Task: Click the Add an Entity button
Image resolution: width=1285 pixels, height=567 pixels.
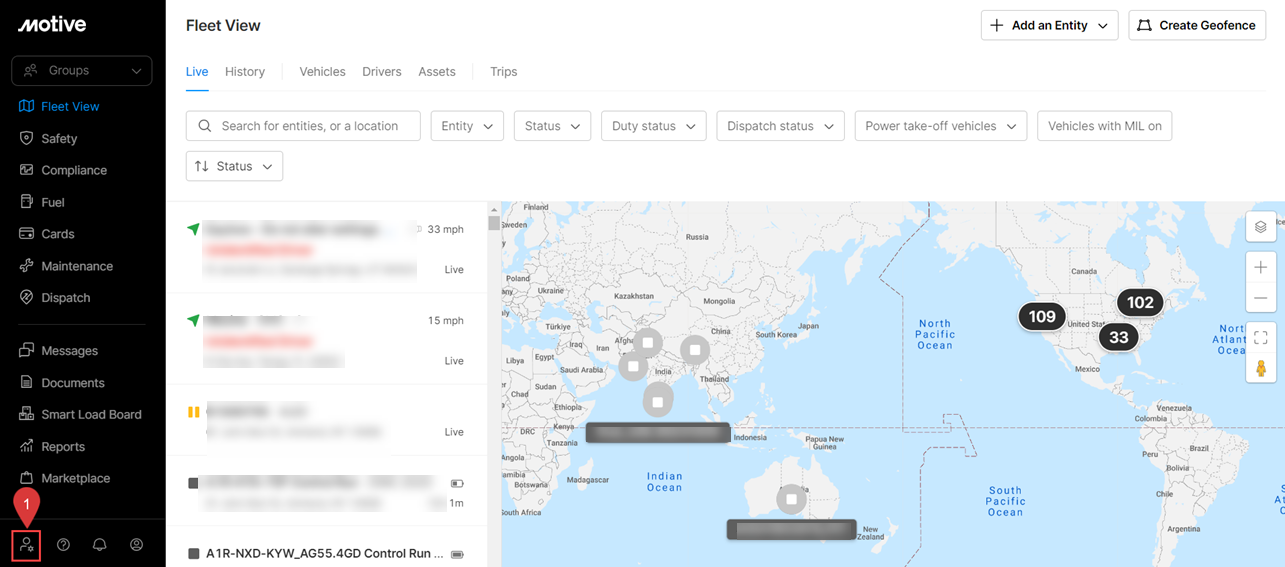Action: point(1049,26)
